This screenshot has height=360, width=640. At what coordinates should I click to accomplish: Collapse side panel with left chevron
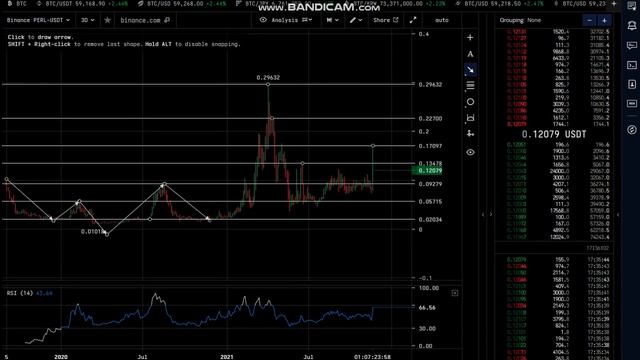[x=483, y=214]
